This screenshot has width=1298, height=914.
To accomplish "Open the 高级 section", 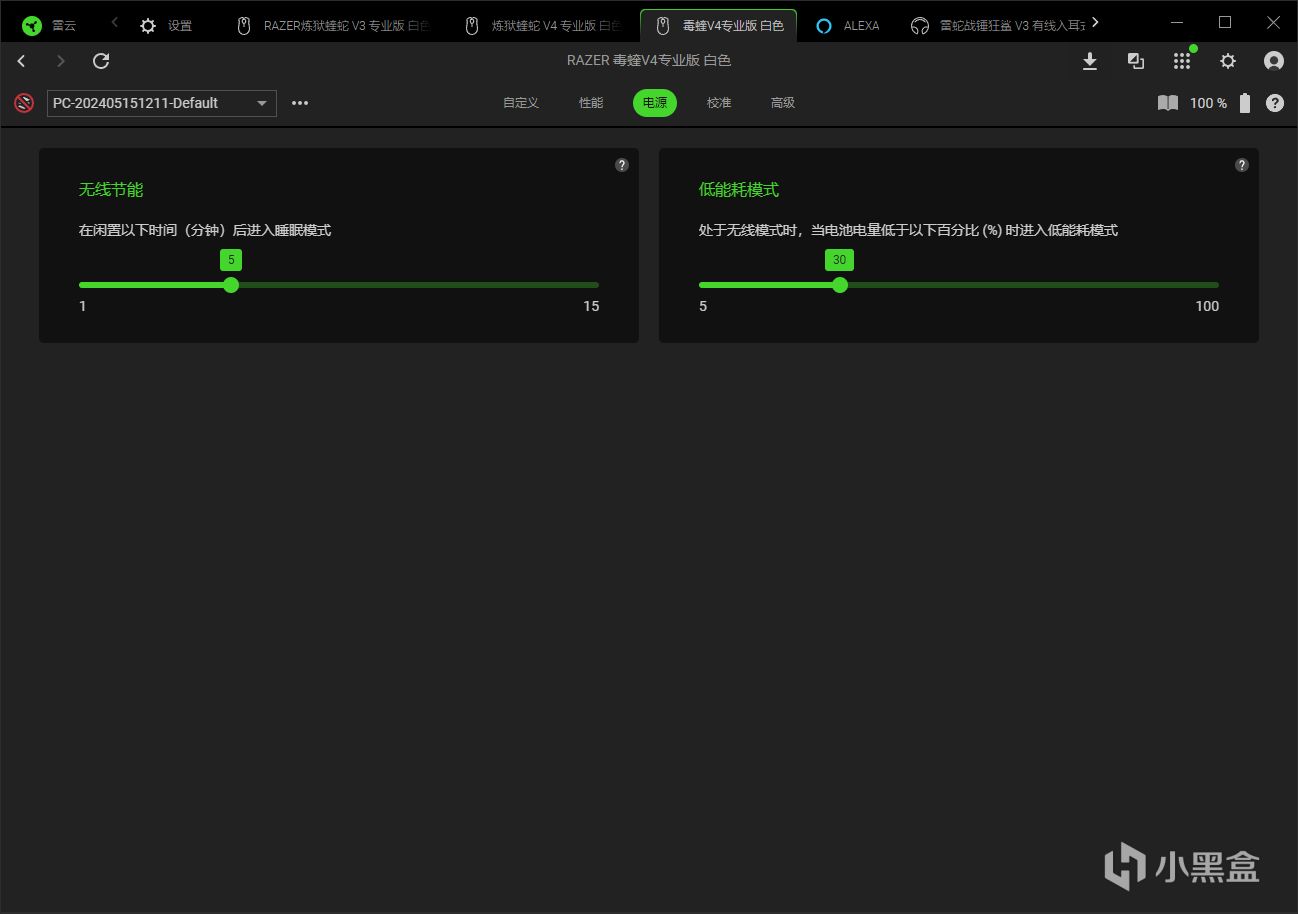I will pos(783,103).
